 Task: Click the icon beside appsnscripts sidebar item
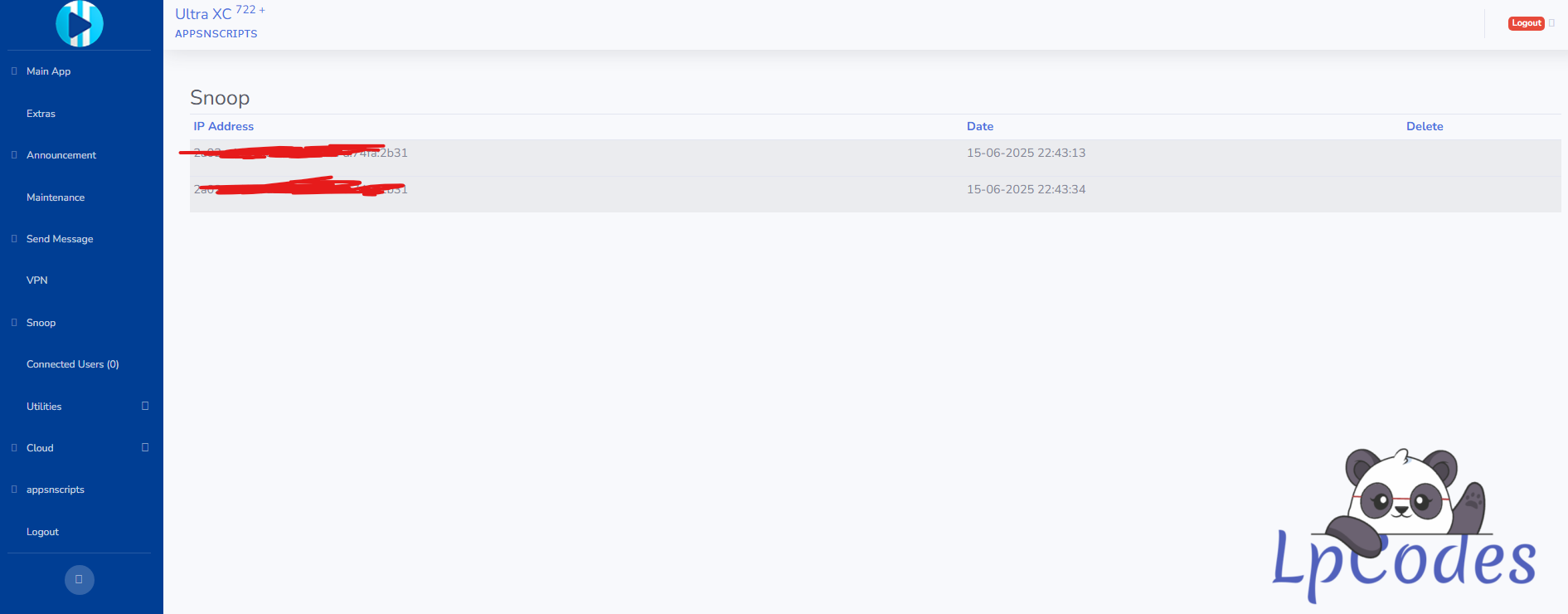[14, 490]
